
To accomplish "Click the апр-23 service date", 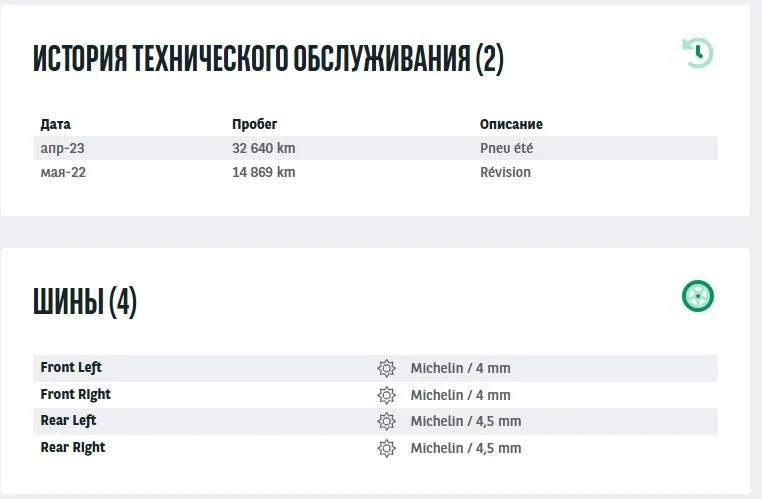I will (63, 148).
